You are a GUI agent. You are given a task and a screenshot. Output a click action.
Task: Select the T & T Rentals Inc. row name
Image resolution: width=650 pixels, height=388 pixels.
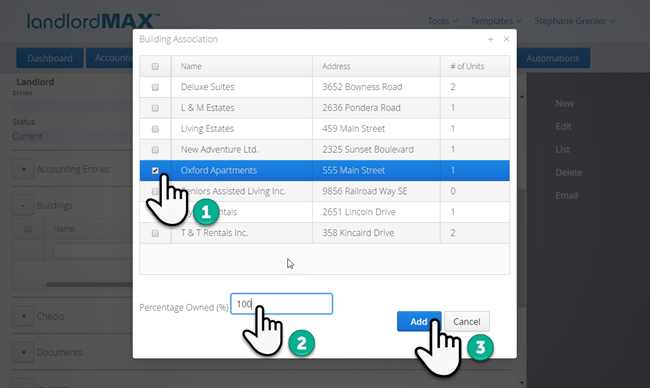click(x=214, y=233)
